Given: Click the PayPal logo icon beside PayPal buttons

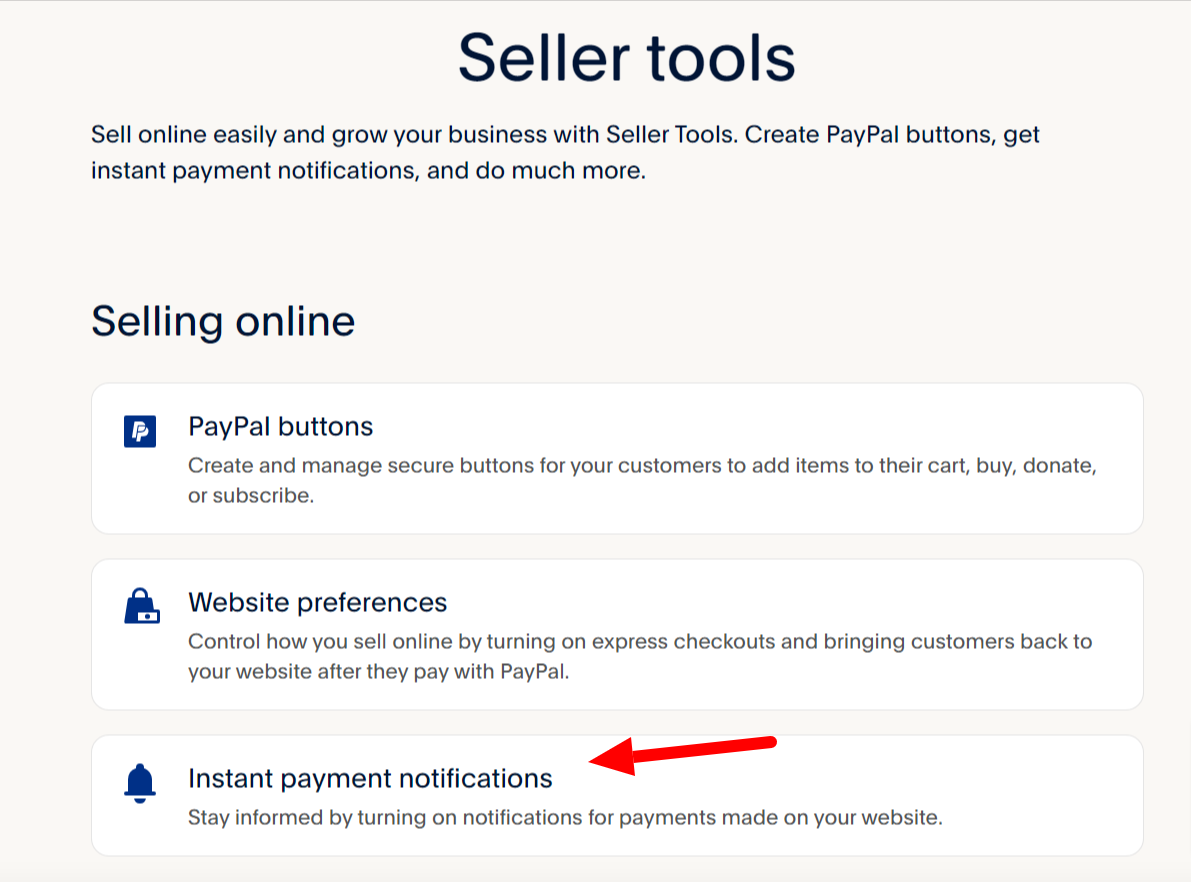Looking at the screenshot, I should (140, 432).
